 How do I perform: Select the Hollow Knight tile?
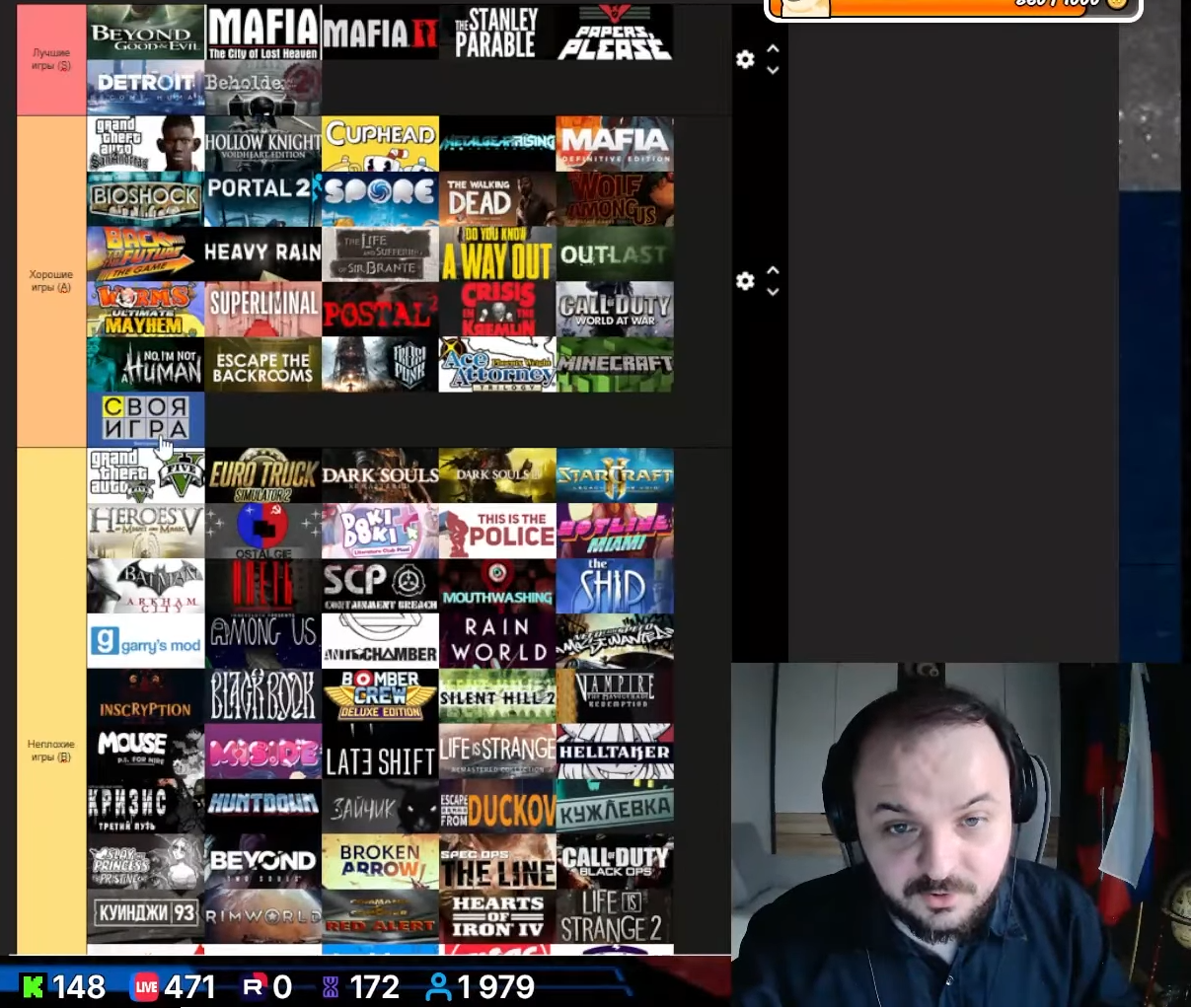(263, 144)
